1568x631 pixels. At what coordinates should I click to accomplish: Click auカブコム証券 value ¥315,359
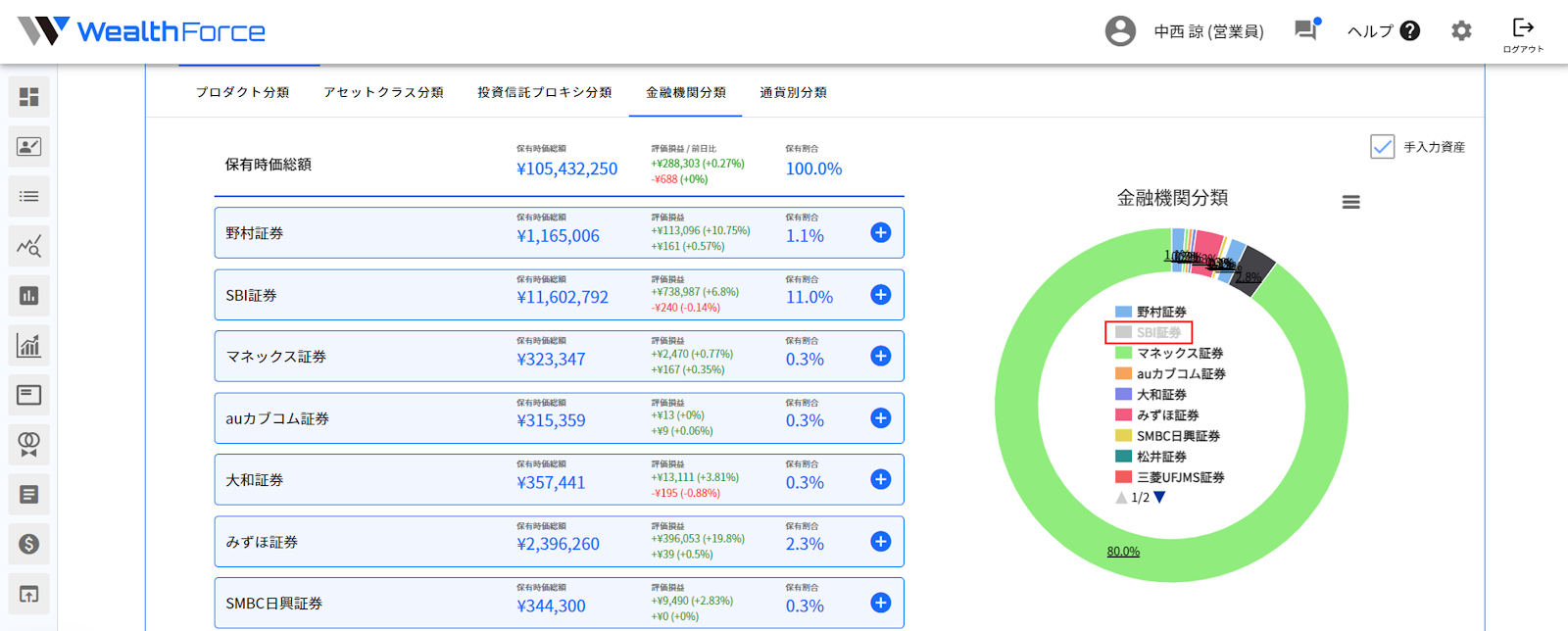click(551, 420)
